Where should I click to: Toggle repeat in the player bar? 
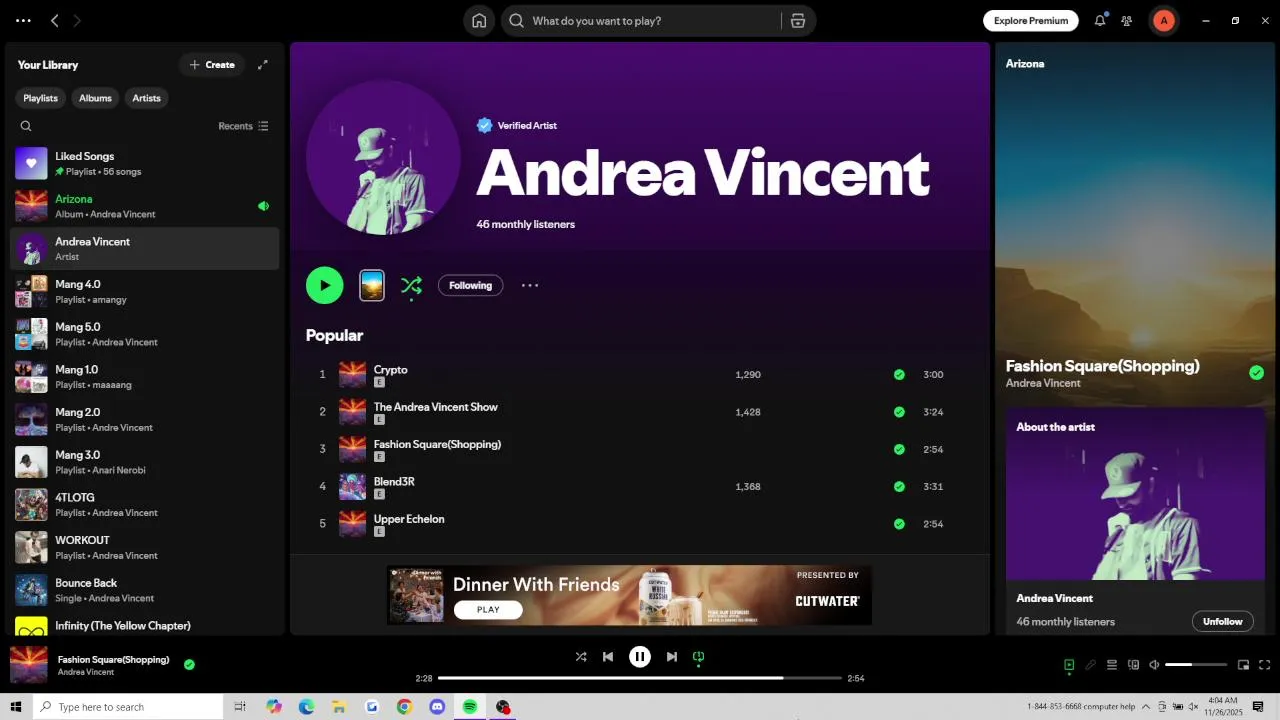tap(699, 657)
